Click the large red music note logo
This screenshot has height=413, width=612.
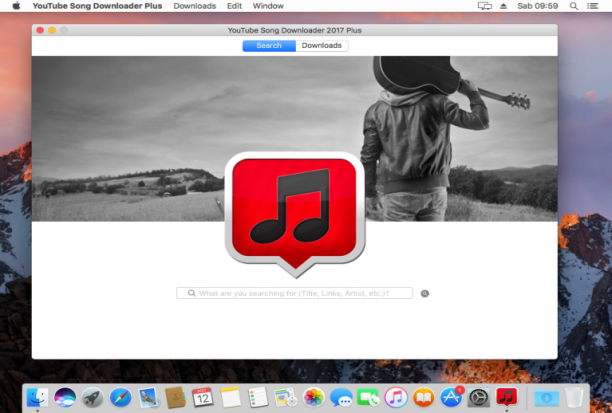(x=295, y=214)
